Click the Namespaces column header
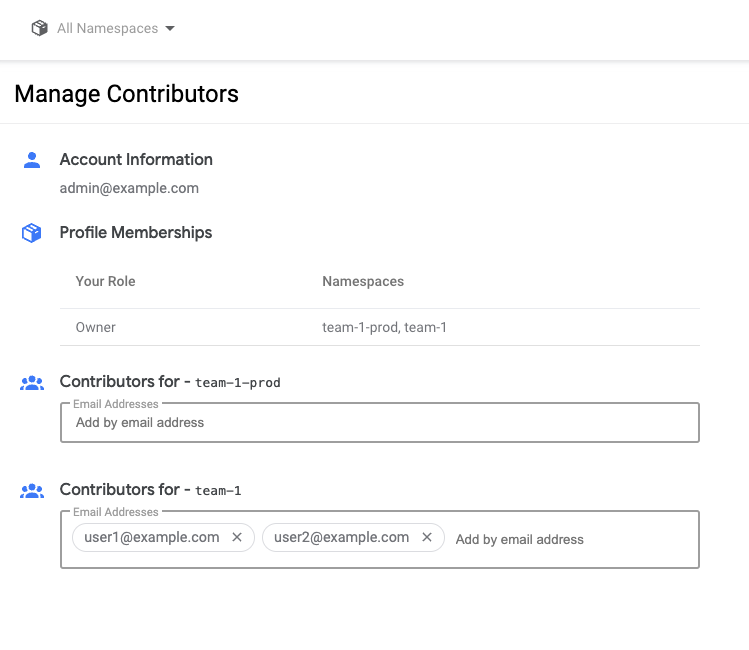The width and height of the screenshot is (749, 650). tap(363, 281)
